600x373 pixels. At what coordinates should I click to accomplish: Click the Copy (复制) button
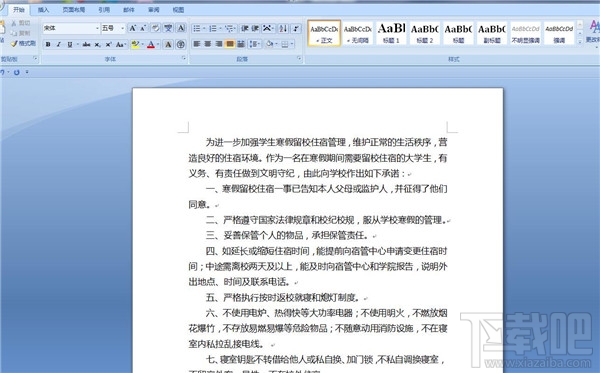[x=20, y=33]
